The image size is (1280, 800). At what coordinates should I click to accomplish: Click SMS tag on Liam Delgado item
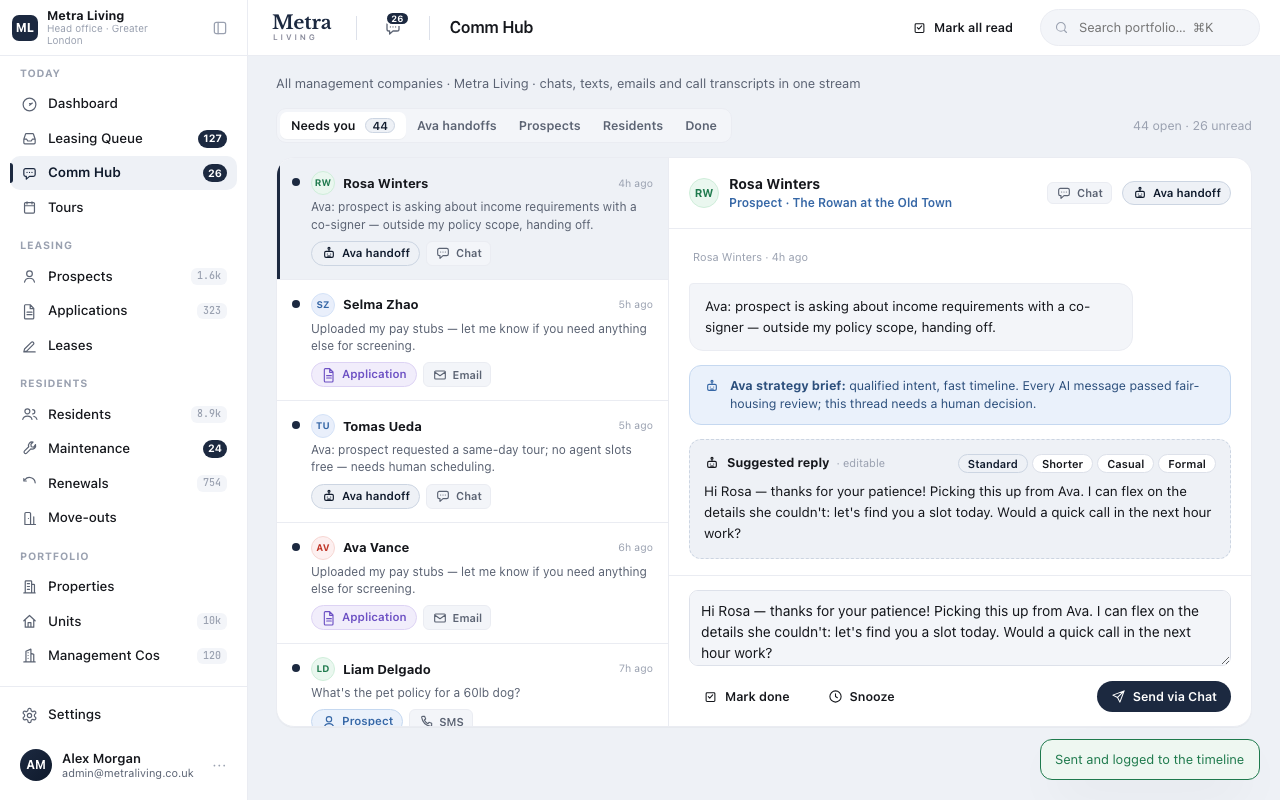point(441,720)
